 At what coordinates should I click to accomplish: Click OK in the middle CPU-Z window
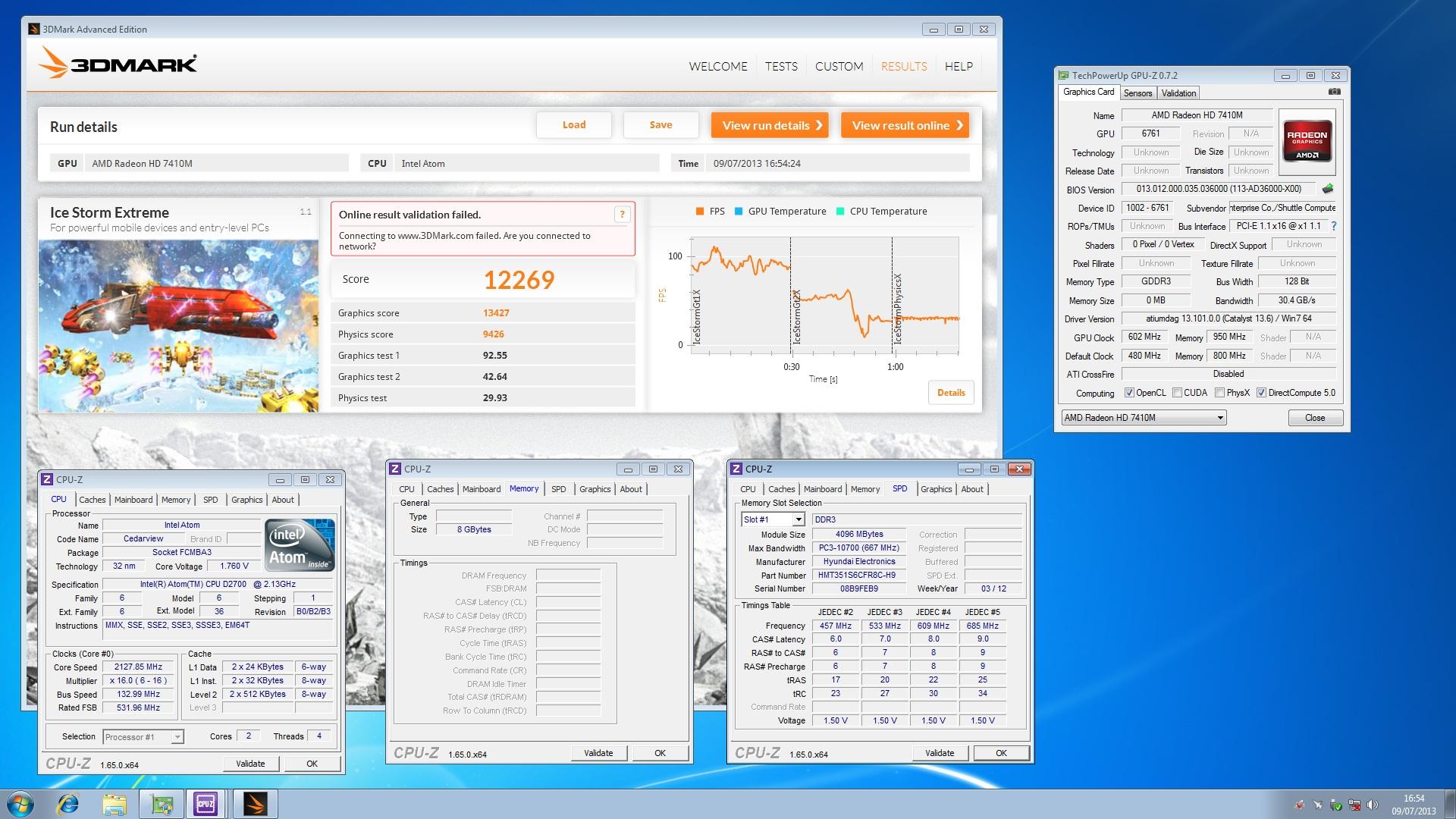[660, 753]
